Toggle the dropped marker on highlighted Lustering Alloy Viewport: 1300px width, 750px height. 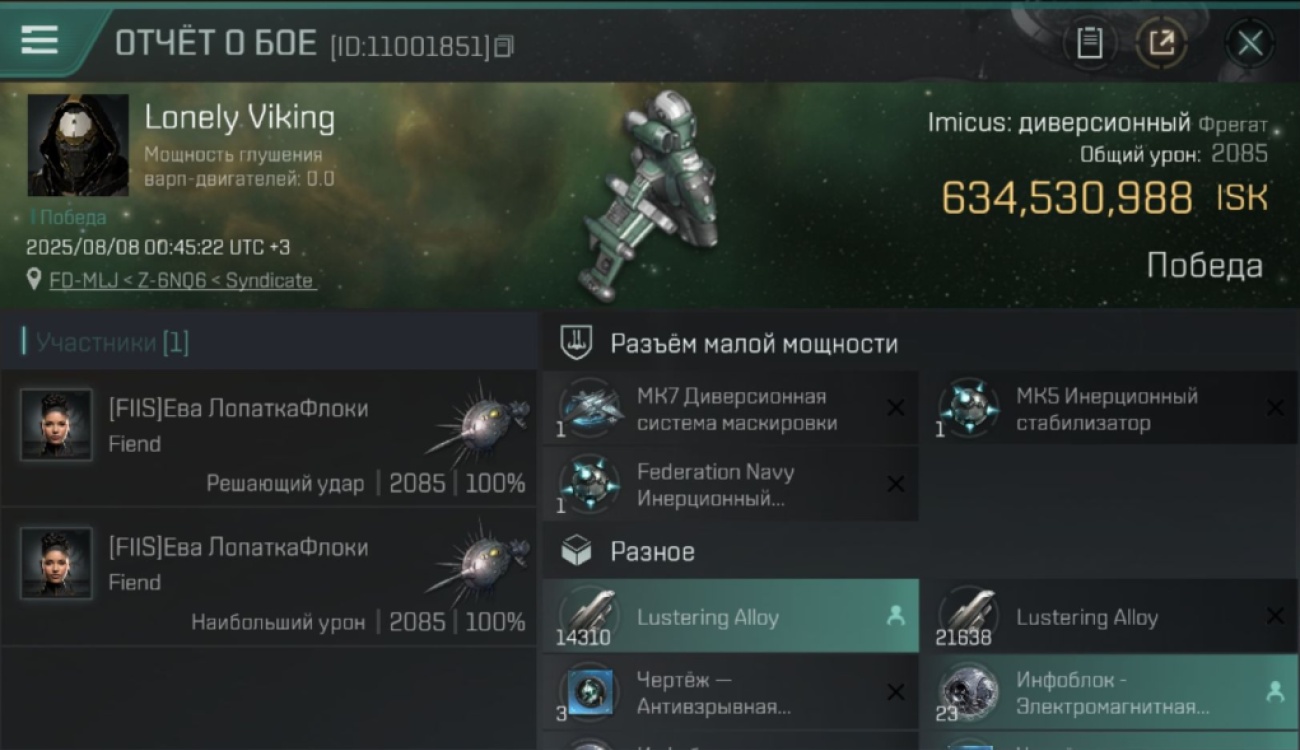pyautogui.click(x=896, y=616)
